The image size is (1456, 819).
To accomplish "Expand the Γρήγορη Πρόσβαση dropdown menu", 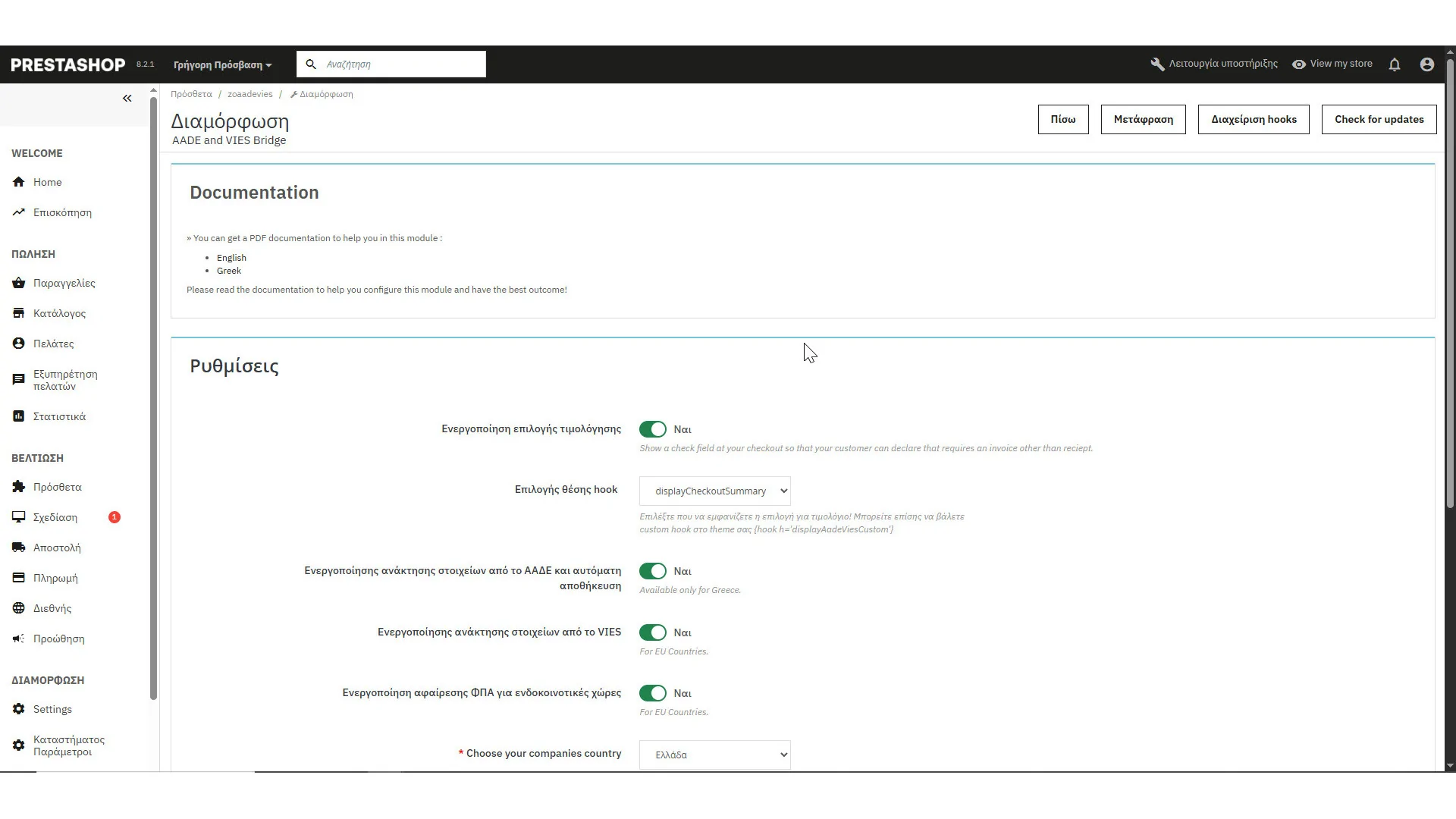I will pos(222,65).
